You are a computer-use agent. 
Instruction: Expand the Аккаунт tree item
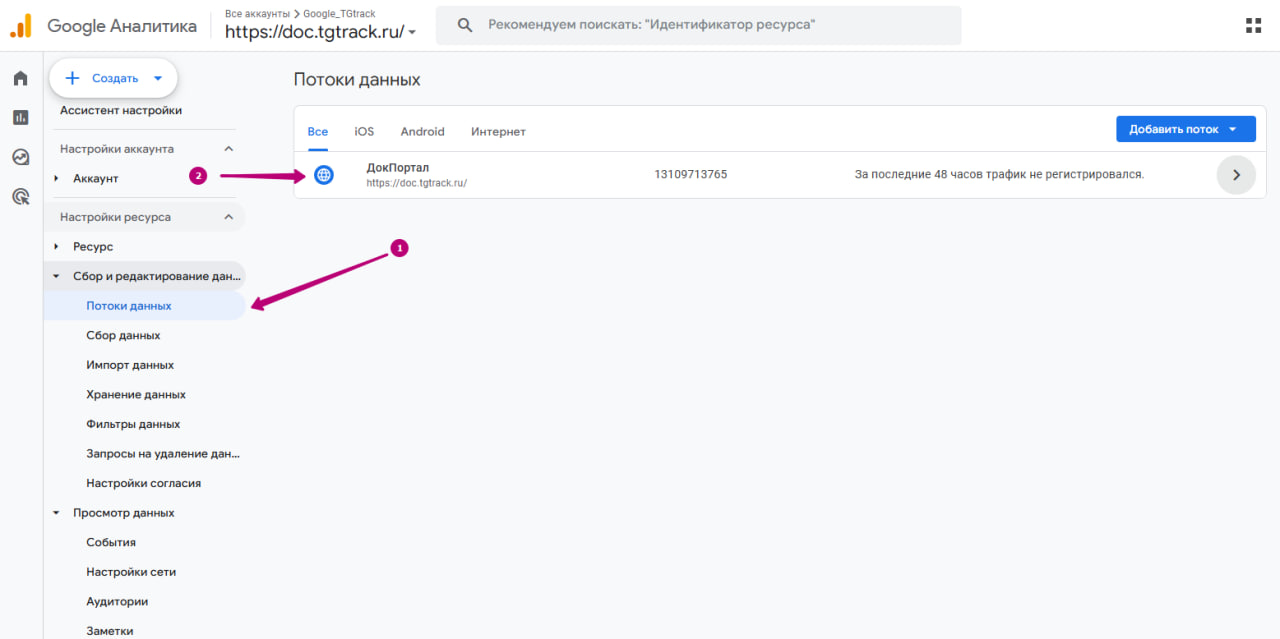(57, 178)
